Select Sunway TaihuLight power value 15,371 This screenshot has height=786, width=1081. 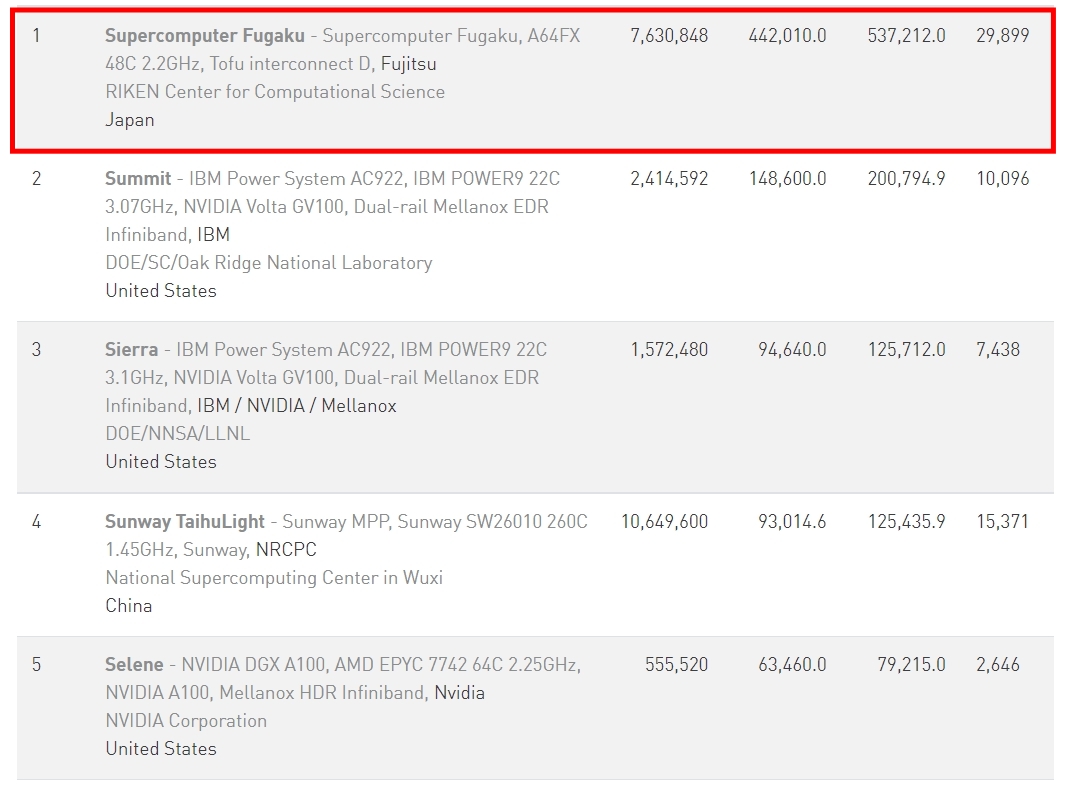(x=1002, y=522)
